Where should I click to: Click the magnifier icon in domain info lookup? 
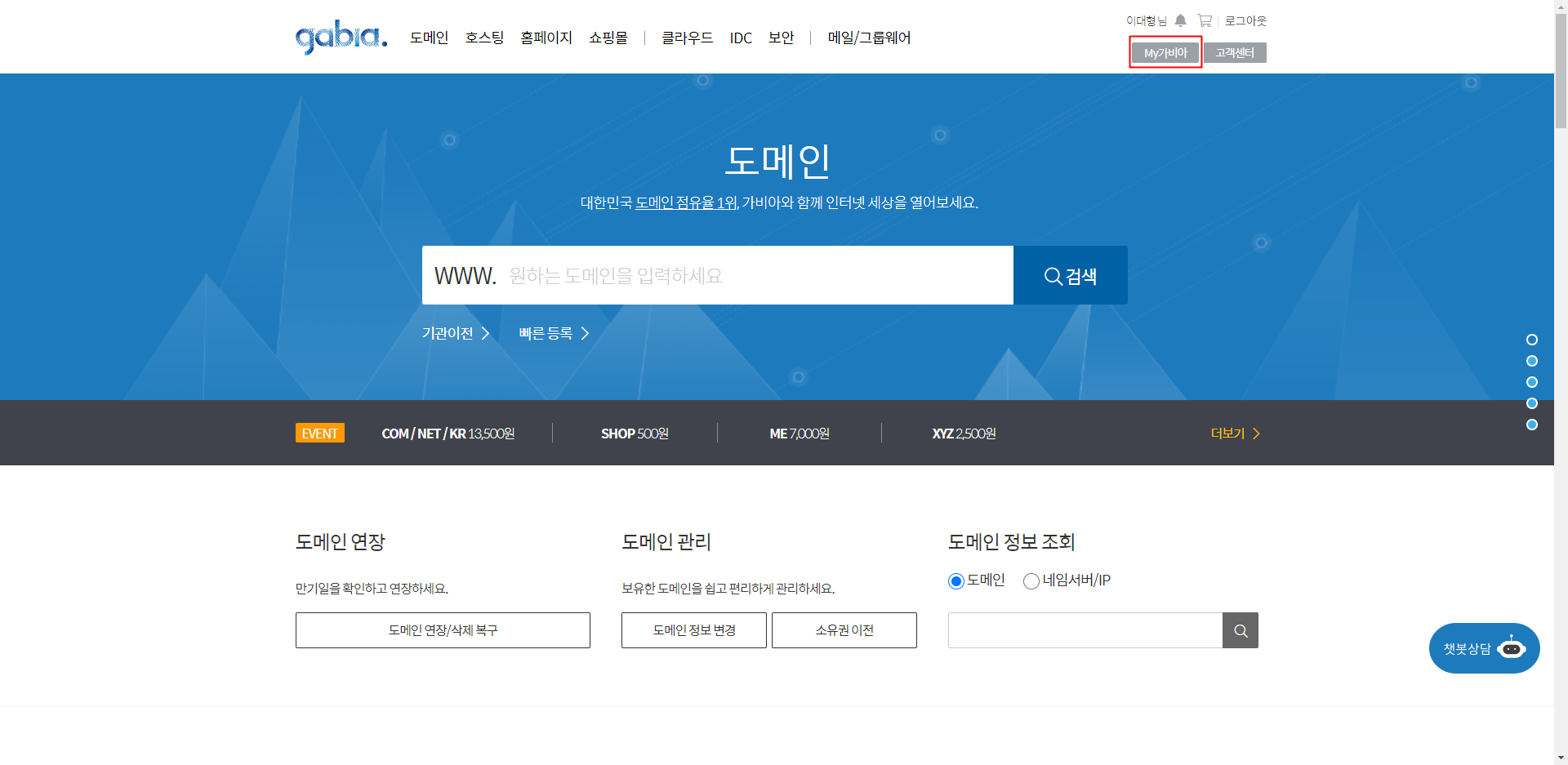(1241, 630)
